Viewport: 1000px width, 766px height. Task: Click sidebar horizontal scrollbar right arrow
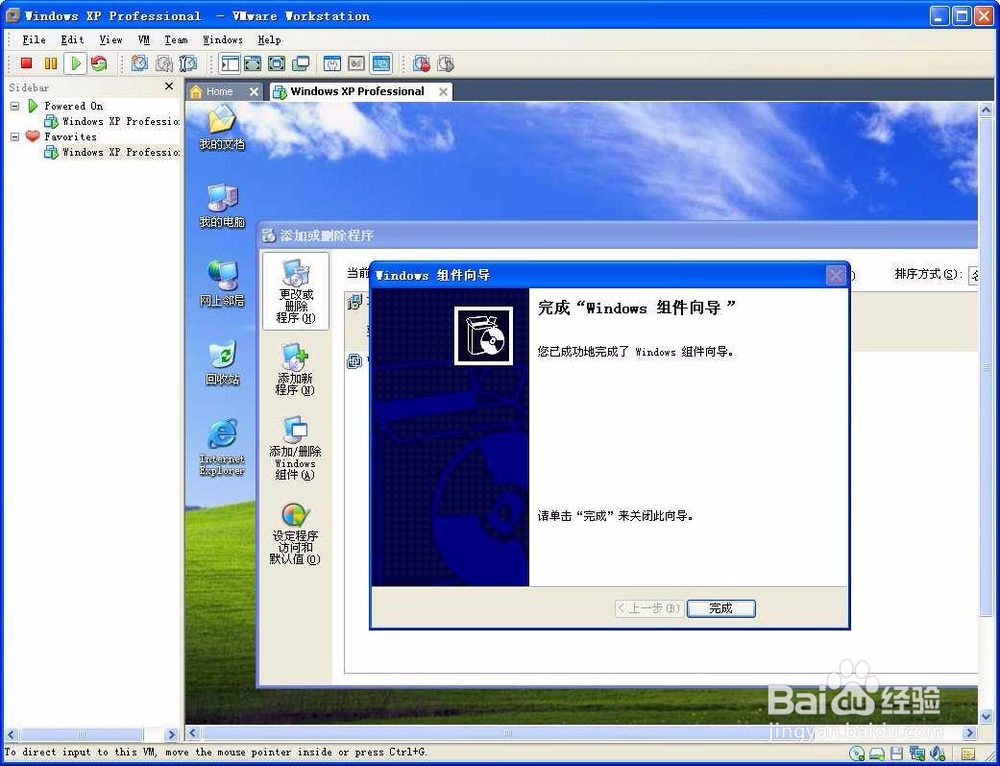171,735
